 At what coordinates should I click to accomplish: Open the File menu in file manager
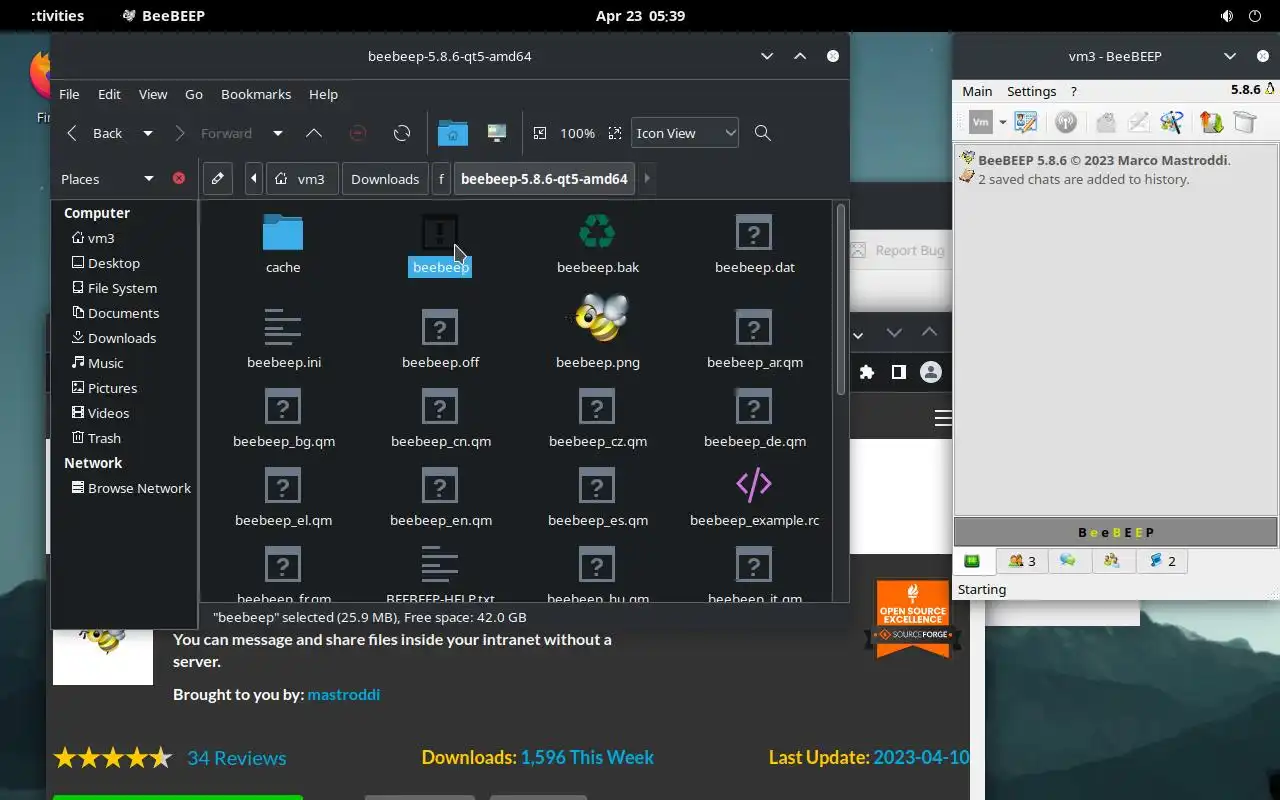coord(69,94)
